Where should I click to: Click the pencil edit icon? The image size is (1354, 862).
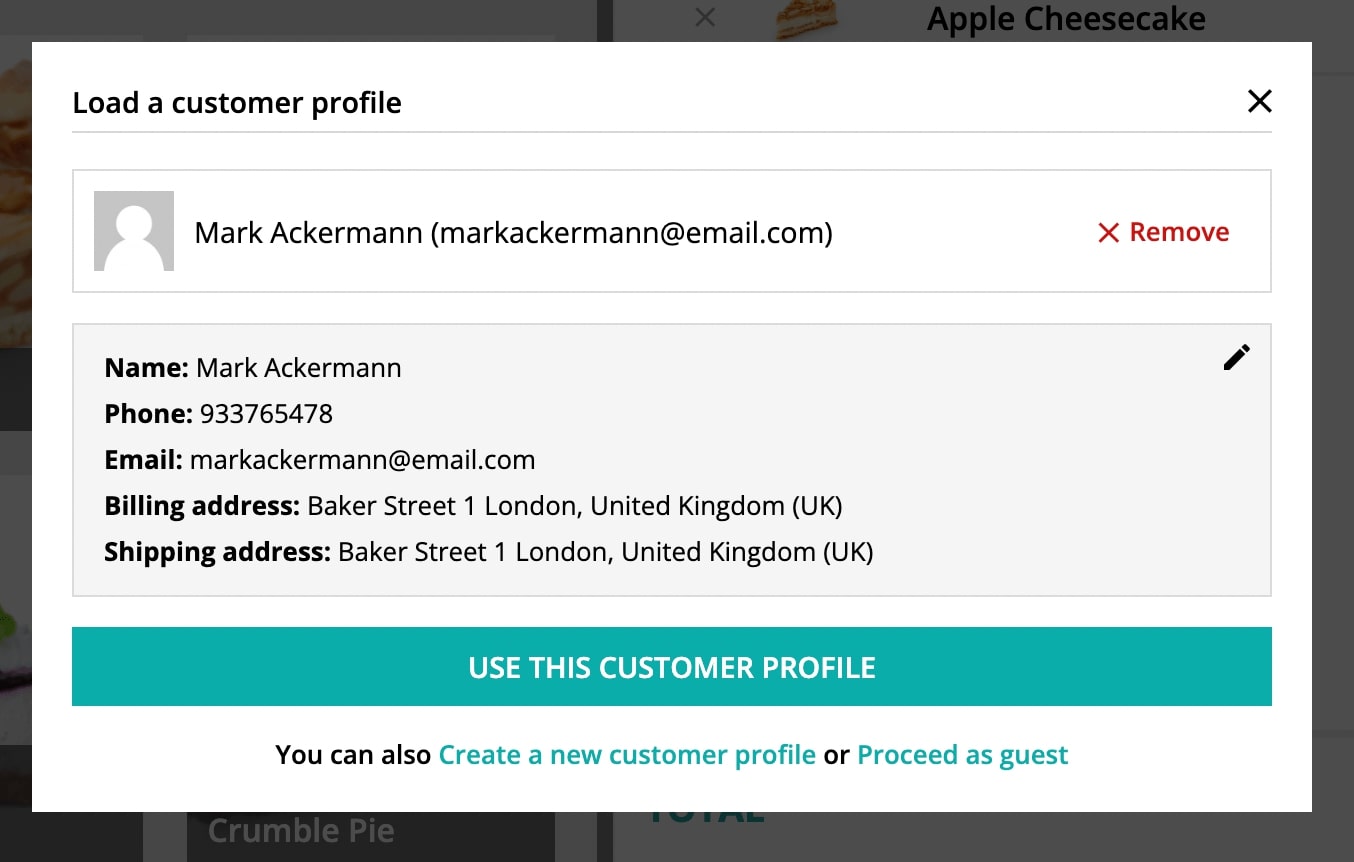(1237, 358)
